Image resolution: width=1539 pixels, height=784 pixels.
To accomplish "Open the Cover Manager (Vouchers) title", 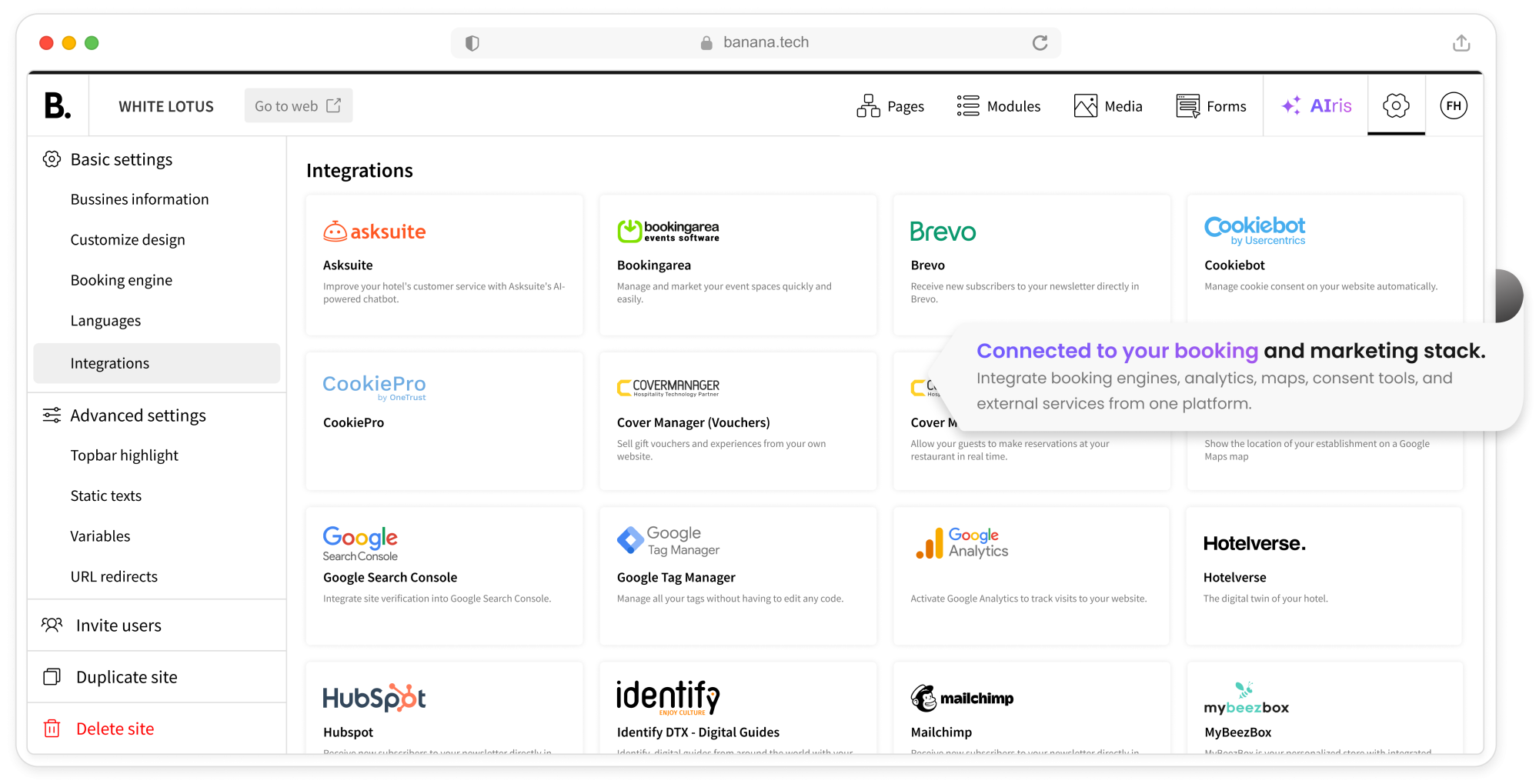I will [x=693, y=422].
